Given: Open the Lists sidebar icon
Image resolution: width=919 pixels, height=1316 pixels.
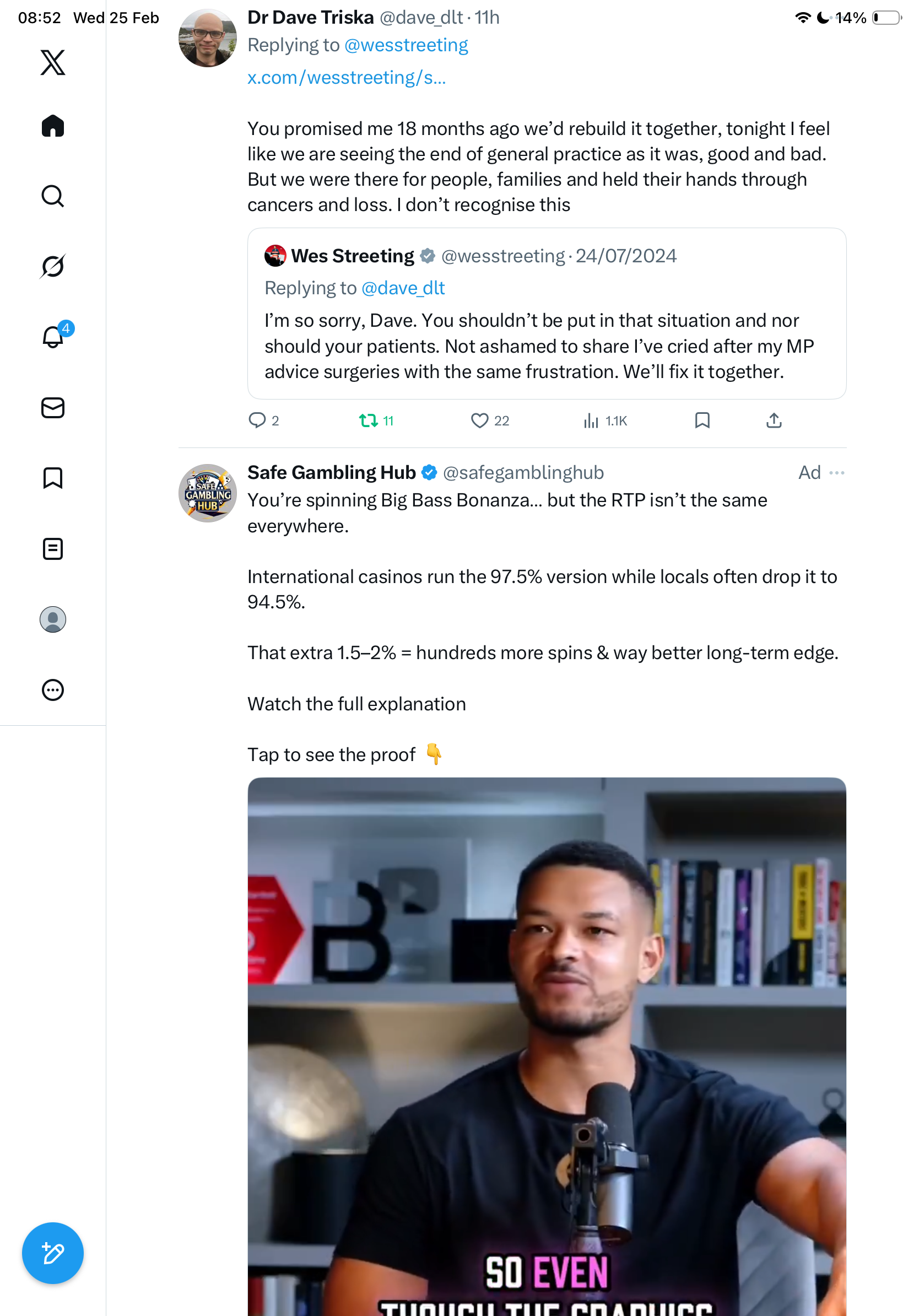Looking at the screenshot, I should click(x=53, y=548).
